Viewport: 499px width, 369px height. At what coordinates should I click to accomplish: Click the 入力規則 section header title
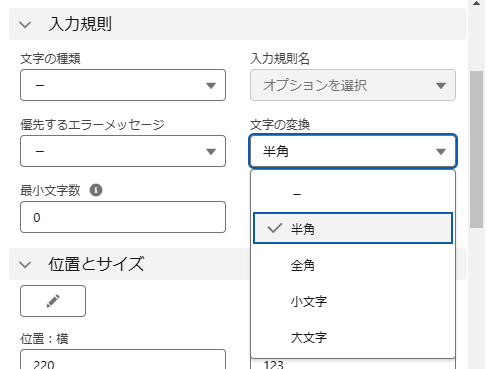tap(80, 24)
